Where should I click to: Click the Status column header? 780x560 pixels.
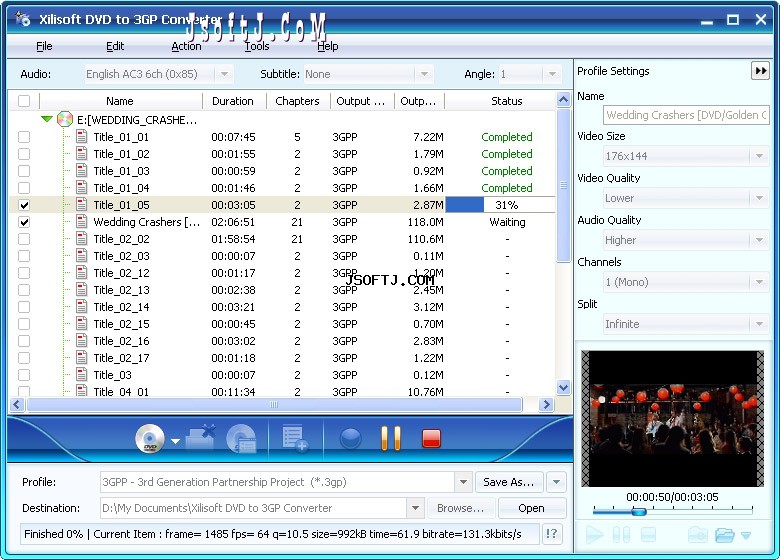coord(506,101)
